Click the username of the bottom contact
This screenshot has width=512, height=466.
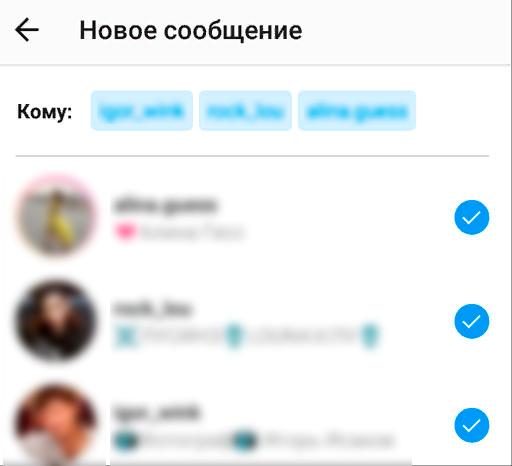point(156,412)
